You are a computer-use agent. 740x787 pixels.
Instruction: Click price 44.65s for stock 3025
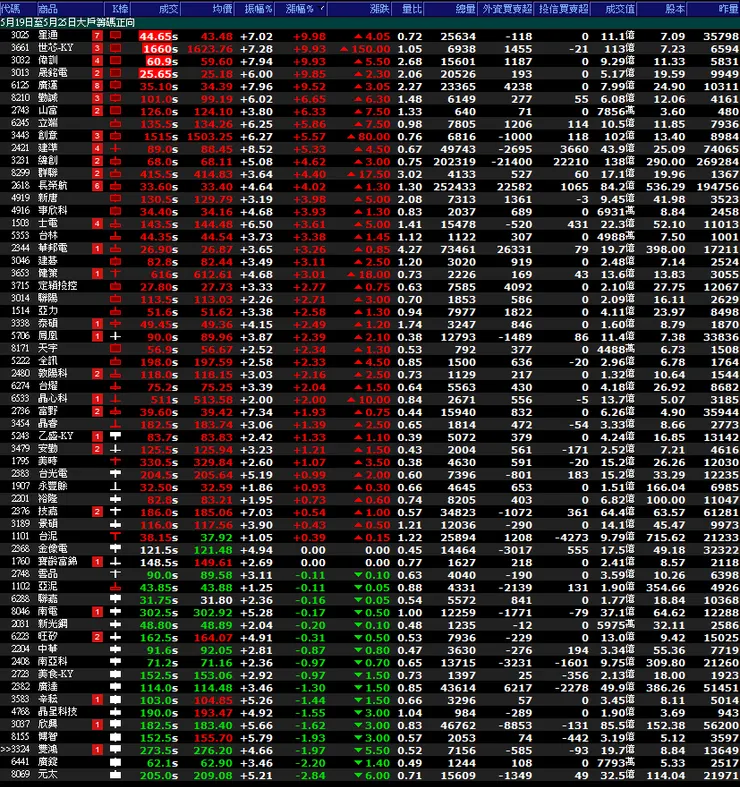point(158,36)
